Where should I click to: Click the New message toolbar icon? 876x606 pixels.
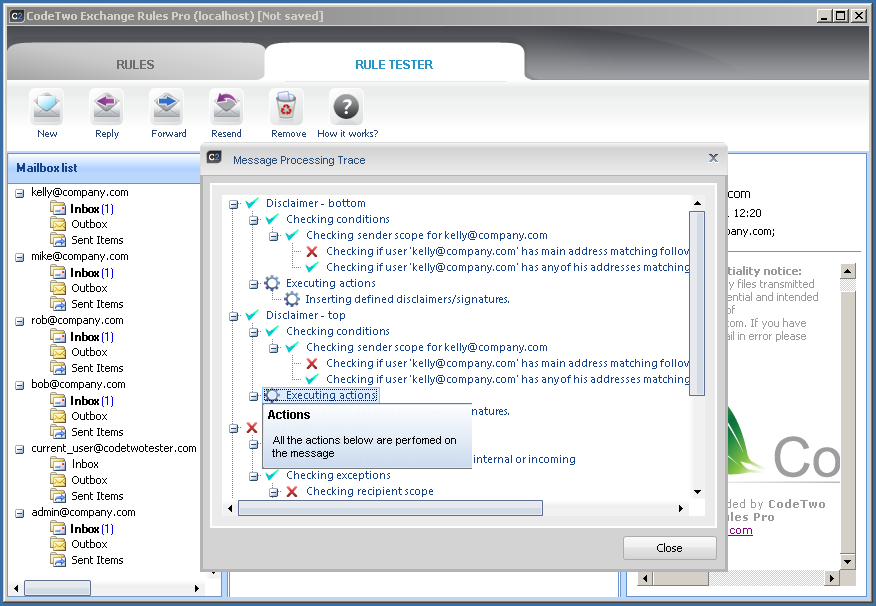click(47, 107)
